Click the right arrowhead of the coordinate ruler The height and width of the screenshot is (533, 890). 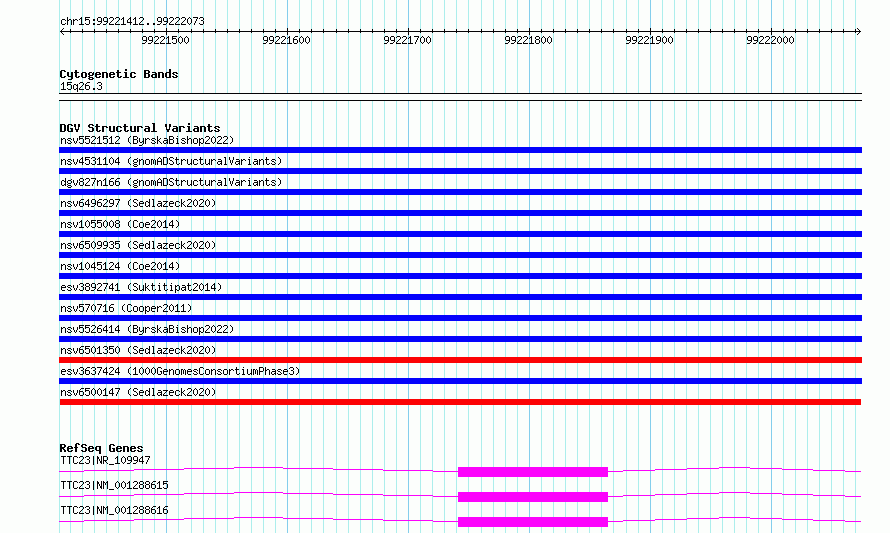pyautogui.click(x=858, y=32)
